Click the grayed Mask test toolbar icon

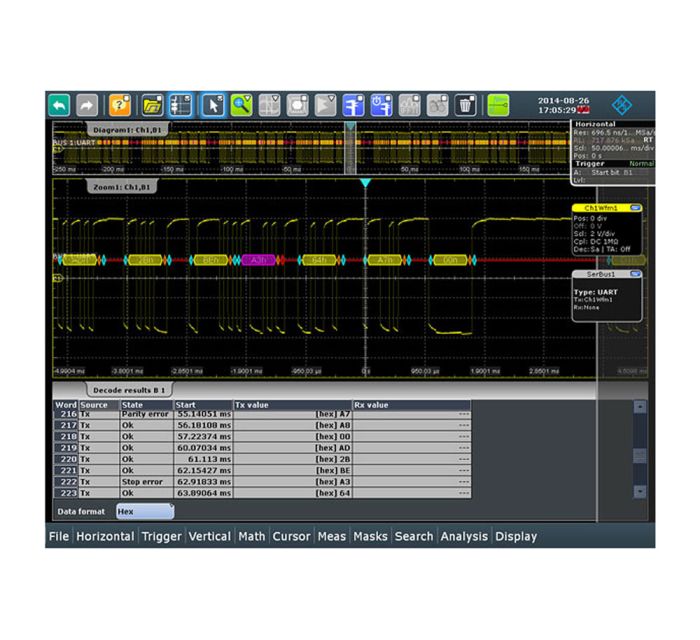pos(297,106)
